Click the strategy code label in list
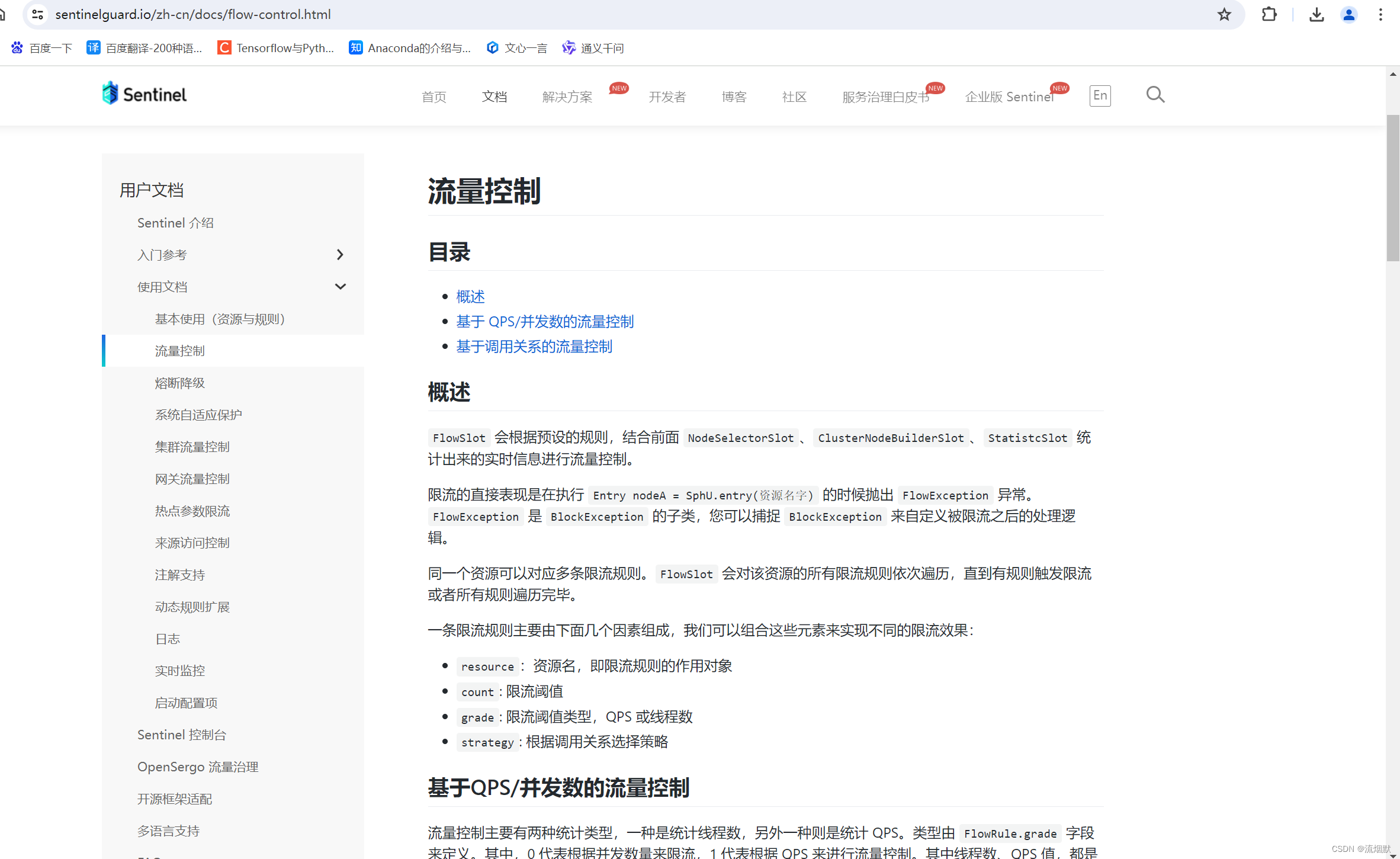The image size is (1400, 859). [x=487, y=742]
